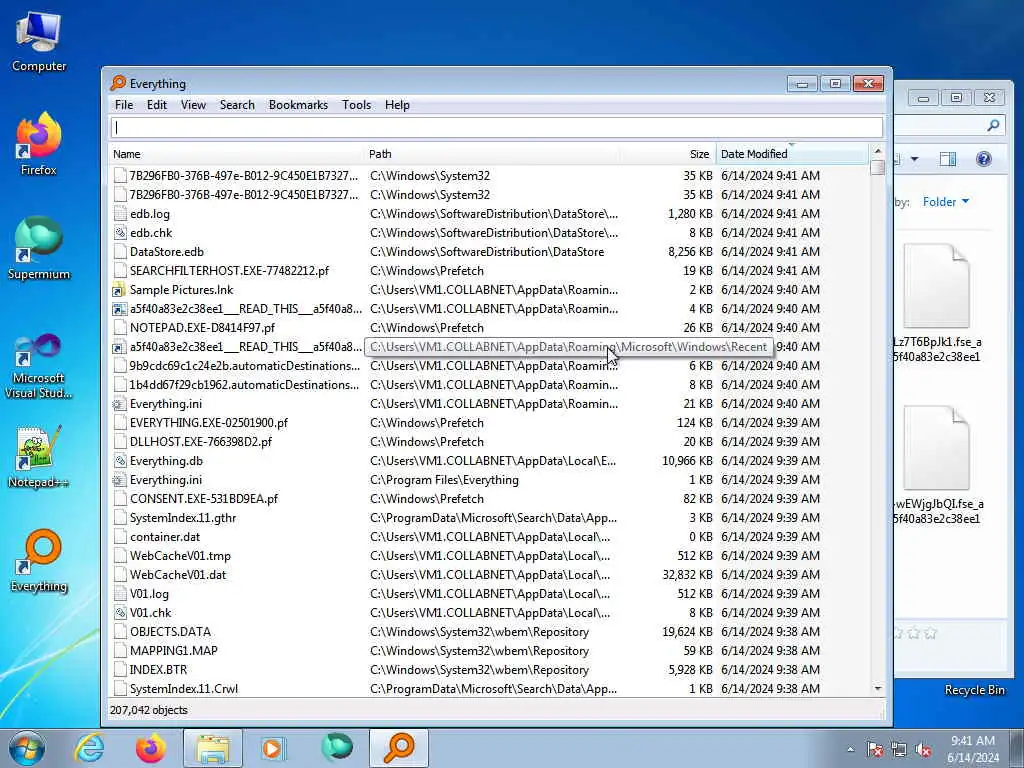Select SEARCHFILTERHOST.EXE-77482212.pf row
The image size is (1024, 768).
[x=490, y=271]
